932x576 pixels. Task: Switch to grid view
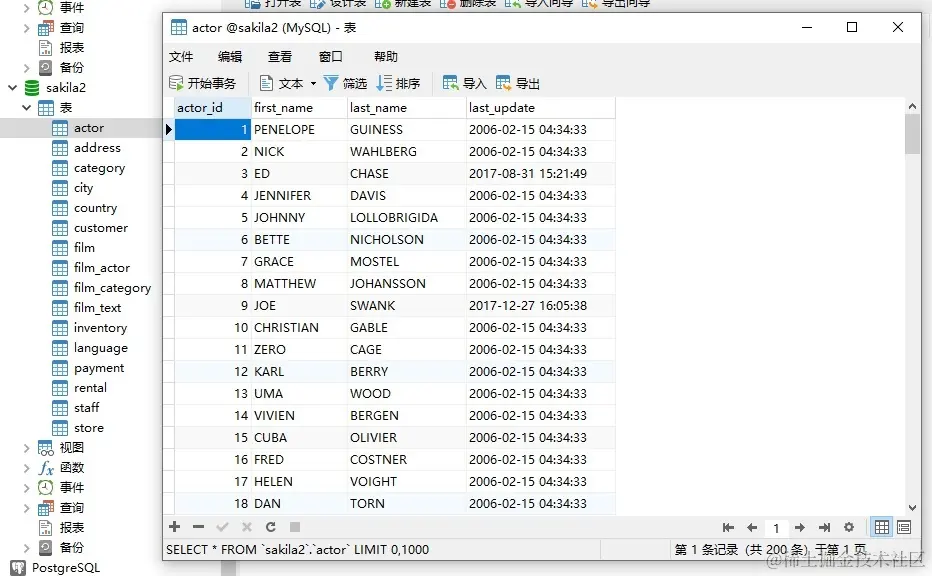[882, 527]
